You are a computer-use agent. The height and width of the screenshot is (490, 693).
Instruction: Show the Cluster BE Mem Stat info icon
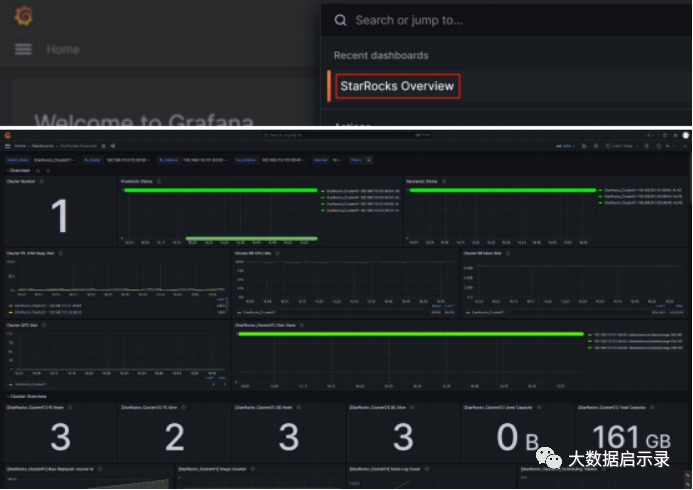click(508, 253)
